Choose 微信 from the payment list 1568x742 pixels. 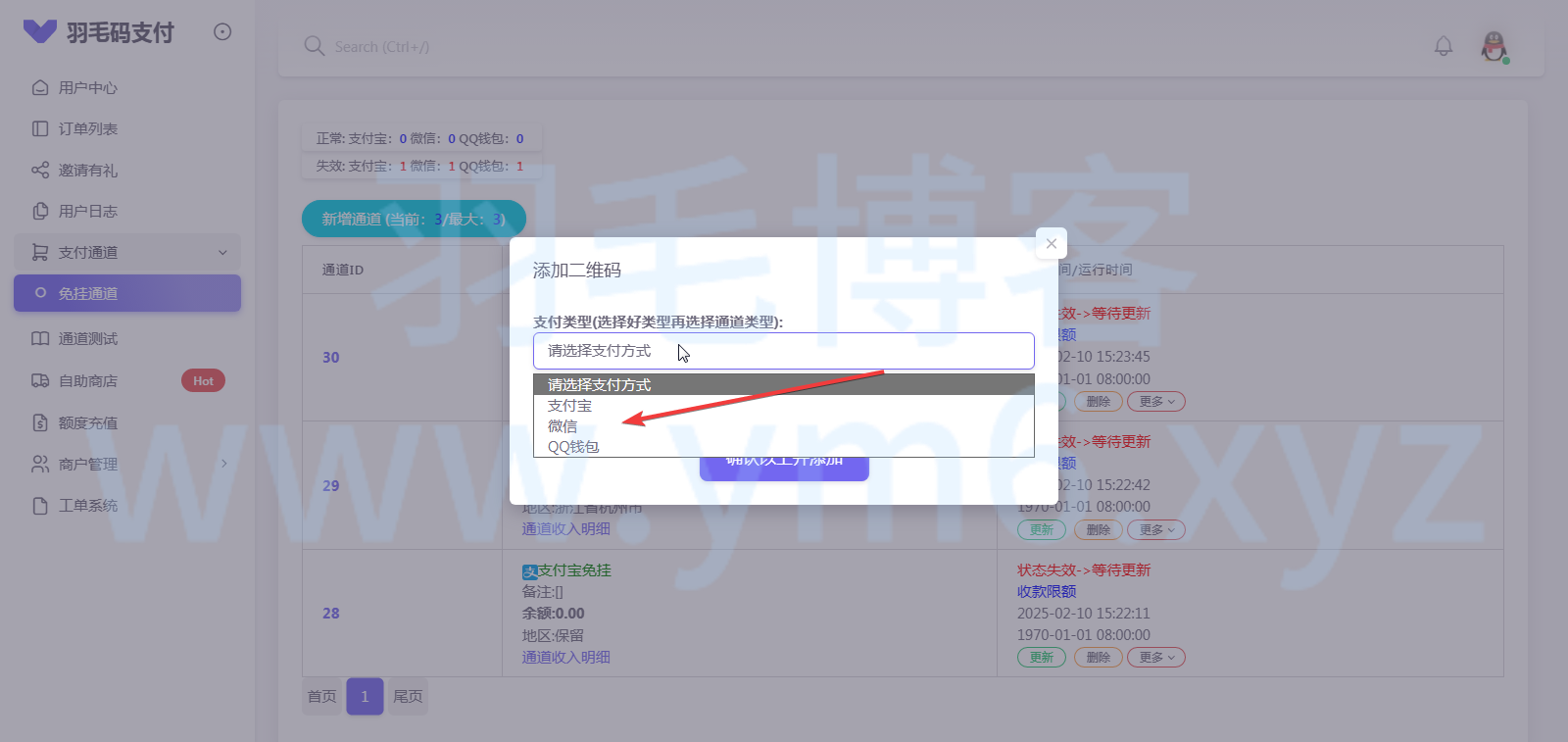click(783, 425)
